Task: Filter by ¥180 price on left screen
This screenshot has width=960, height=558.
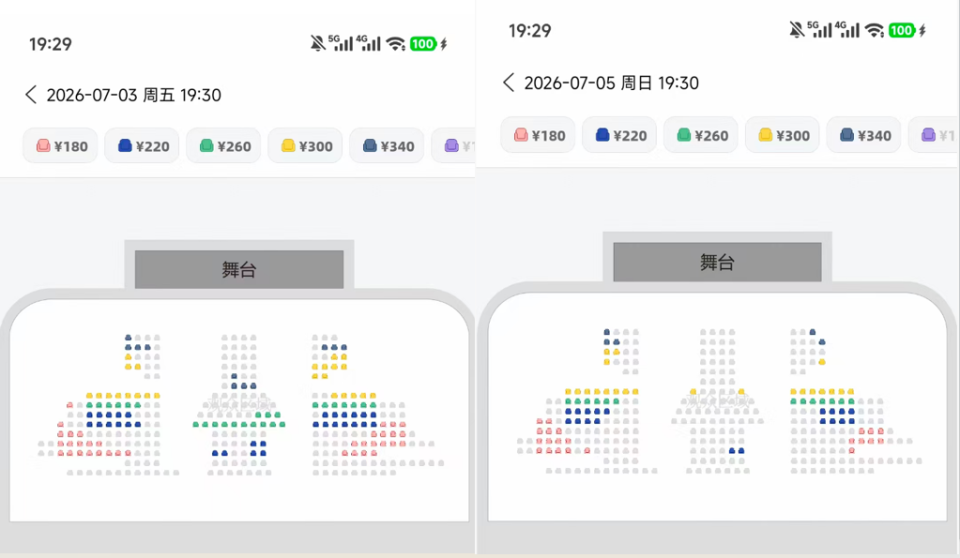Action: point(61,146)
